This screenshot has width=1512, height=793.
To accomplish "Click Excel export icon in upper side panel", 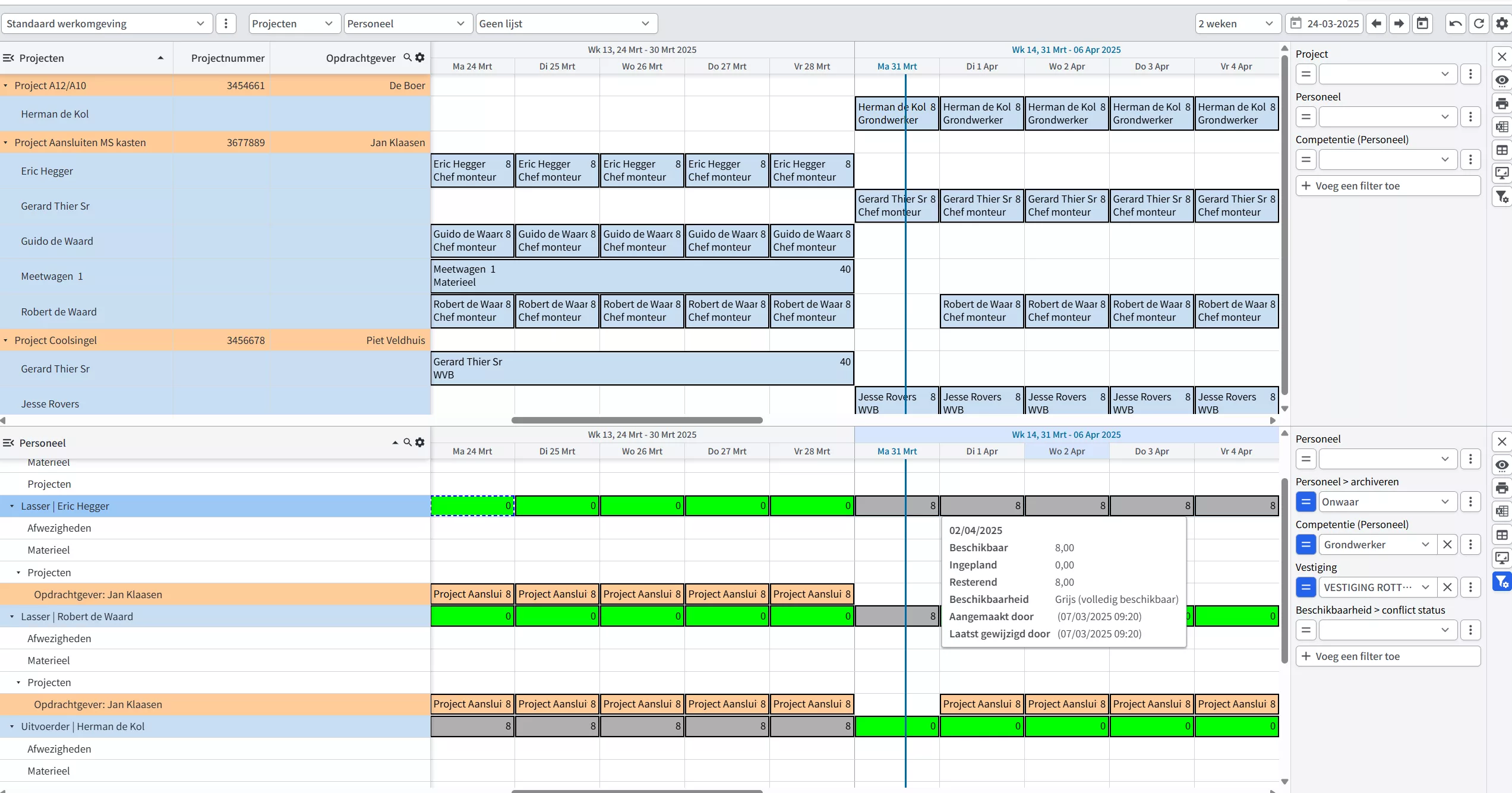I will pyautogui.click(x=1502, y=127).
